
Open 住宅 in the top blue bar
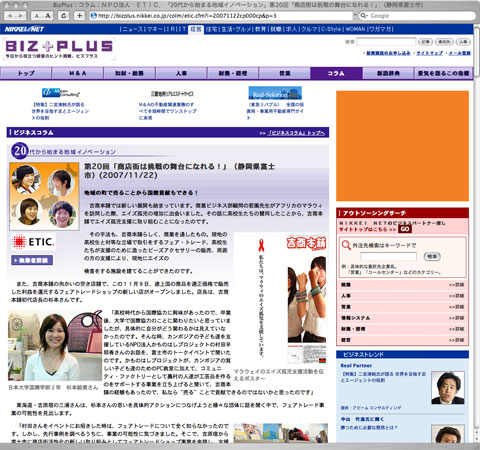point(211,29)
